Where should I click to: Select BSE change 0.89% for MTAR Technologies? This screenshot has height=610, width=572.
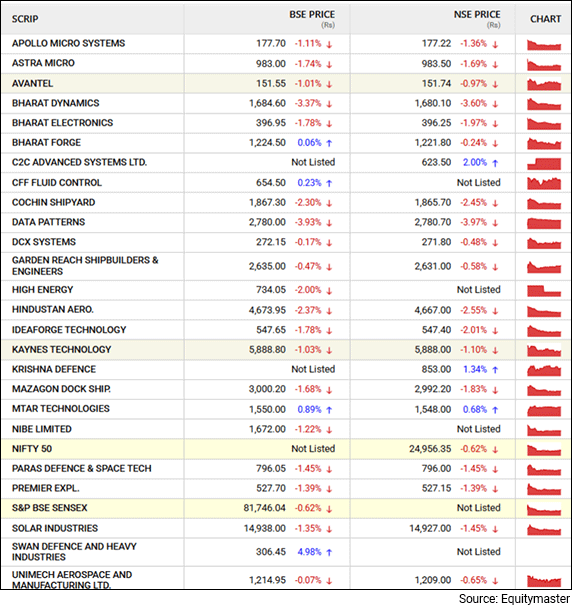(309, 410)
